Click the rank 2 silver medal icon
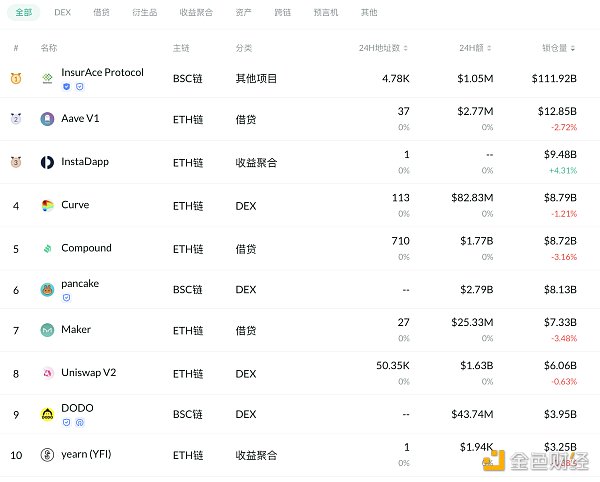 tap(16, 119)
